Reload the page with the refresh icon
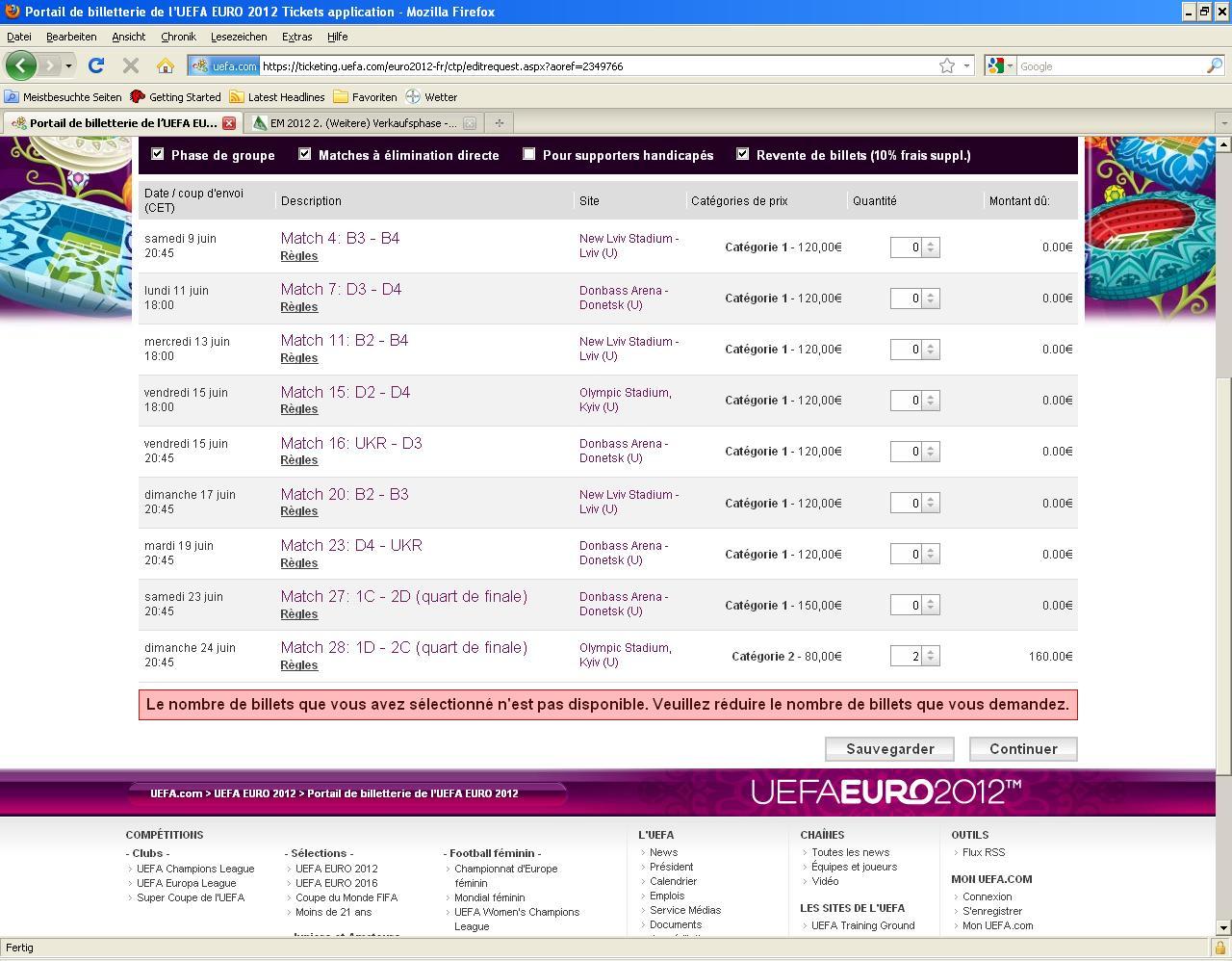The width and height of the screenshot is (1232, 961). coord(95,65)
